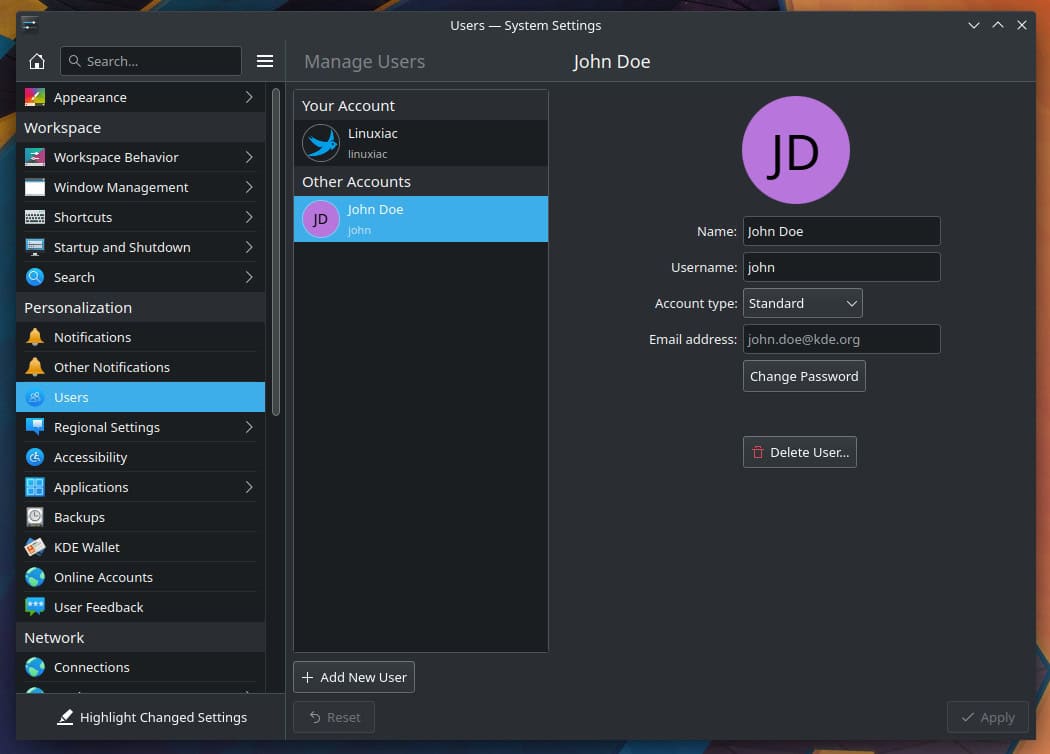This screenshot has height=754, width=1050.
Task: Click John Doe's large purple avatar
Action: tap(795, 150)
